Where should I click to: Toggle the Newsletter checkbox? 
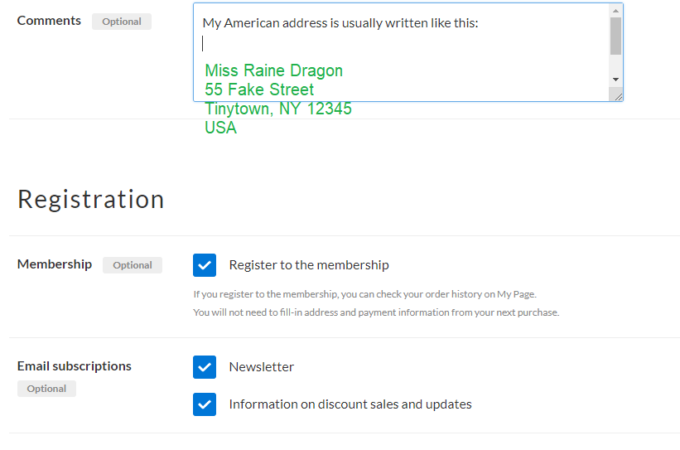click(204, 367)
